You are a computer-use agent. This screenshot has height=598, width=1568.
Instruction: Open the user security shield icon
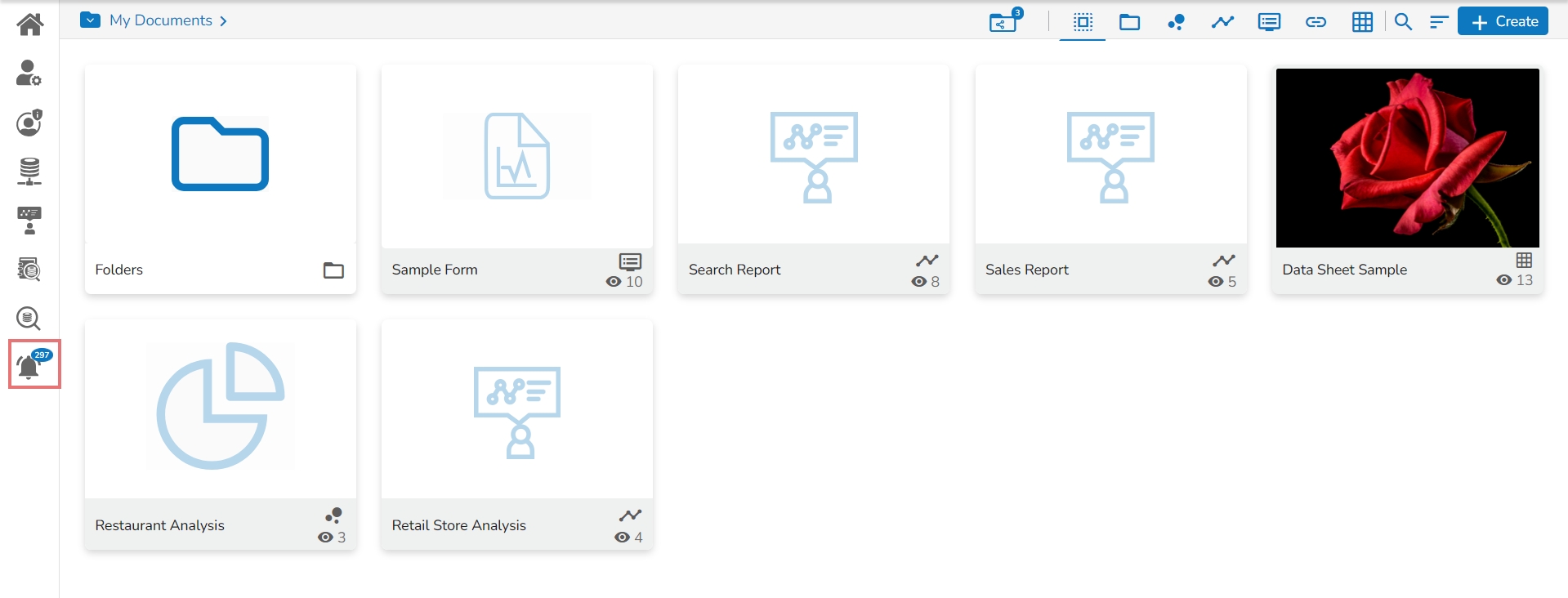point(29,123)
